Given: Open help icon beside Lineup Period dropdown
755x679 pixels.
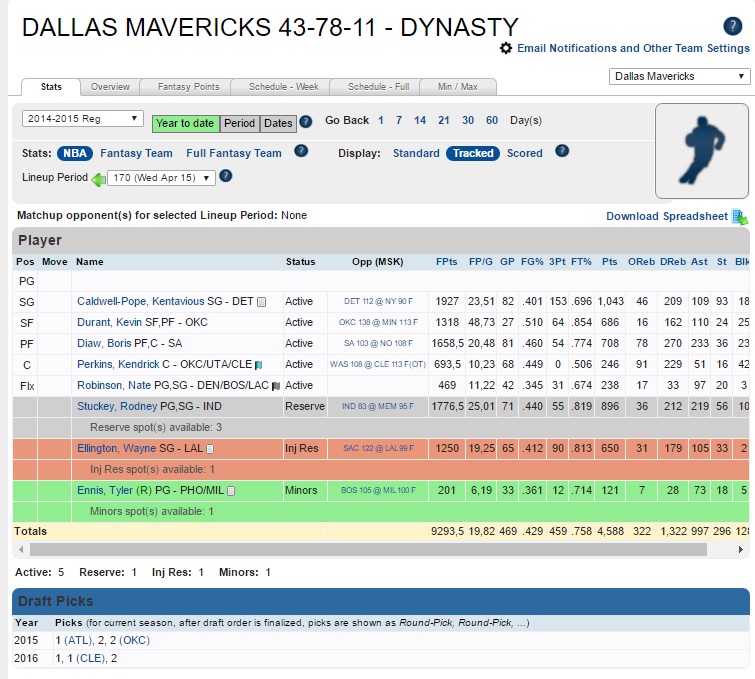Looking at the screenshot, I should pyautogui.click(x=225, y=176).
